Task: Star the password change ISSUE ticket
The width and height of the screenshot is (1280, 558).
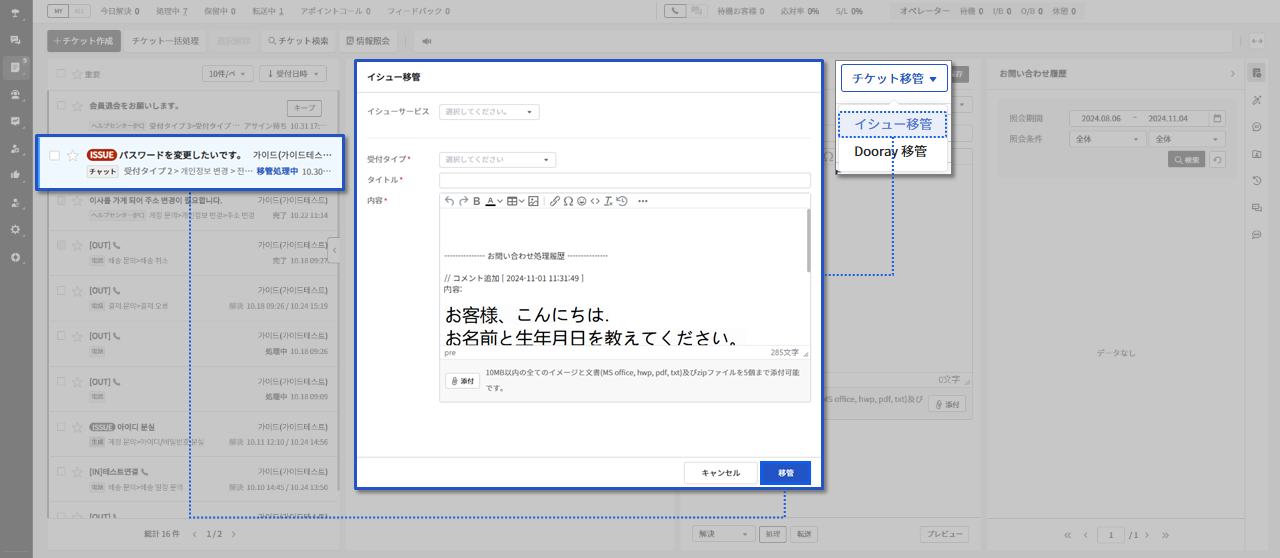Action: (72, 155)
